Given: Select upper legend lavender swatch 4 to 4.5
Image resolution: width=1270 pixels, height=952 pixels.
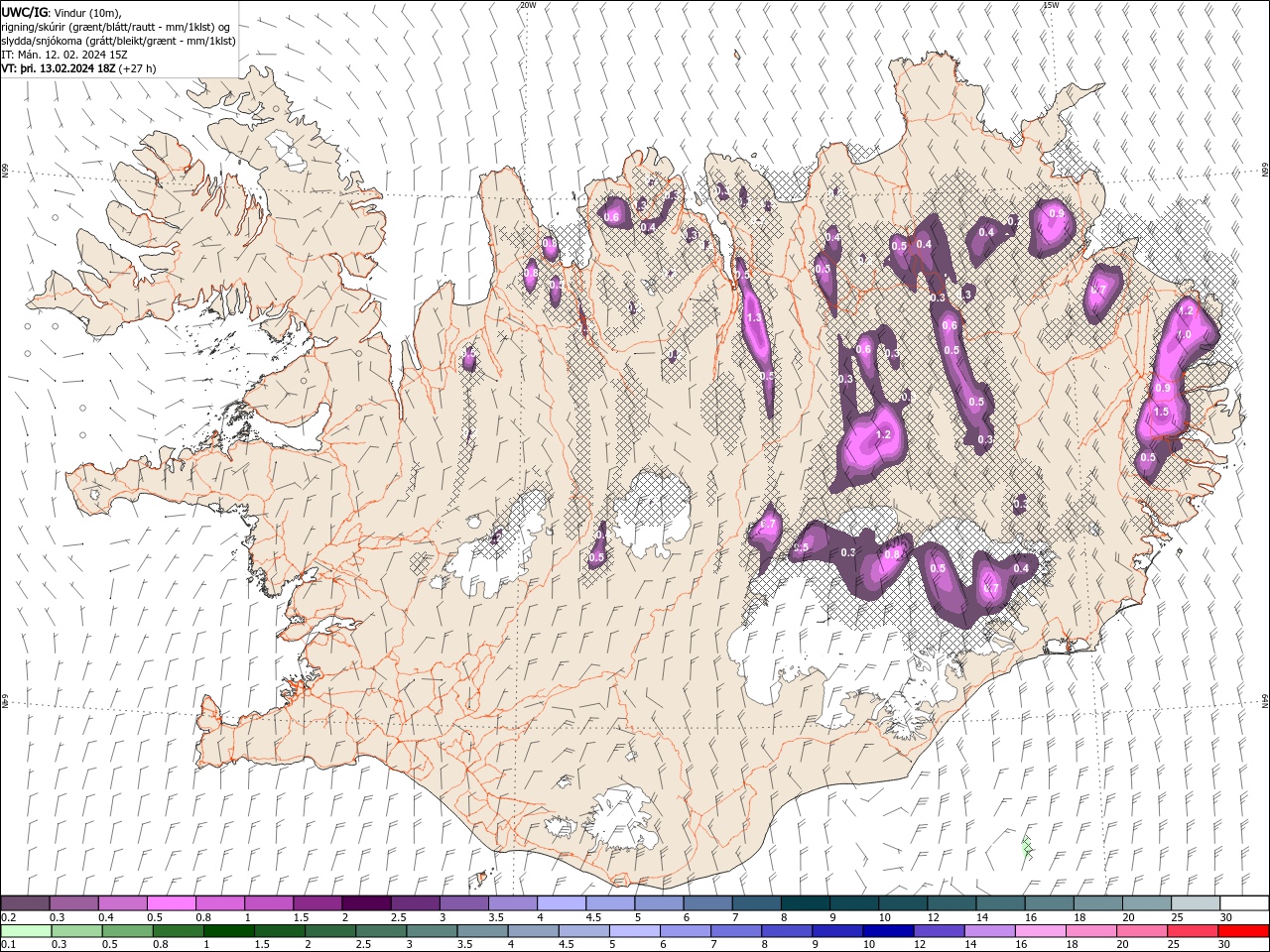Looking at the screenshot, I should point(562,903).
